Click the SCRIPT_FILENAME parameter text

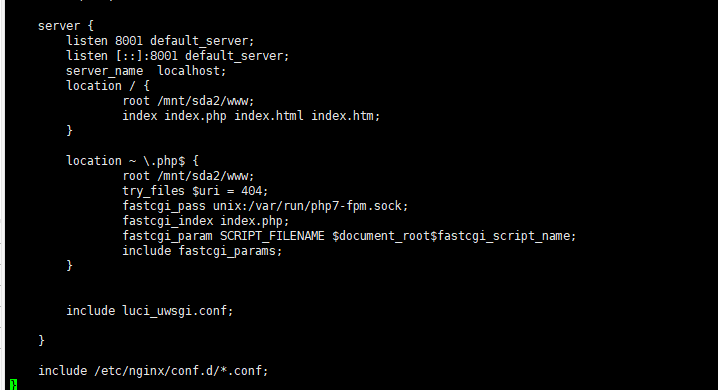(x=272, y=236)
